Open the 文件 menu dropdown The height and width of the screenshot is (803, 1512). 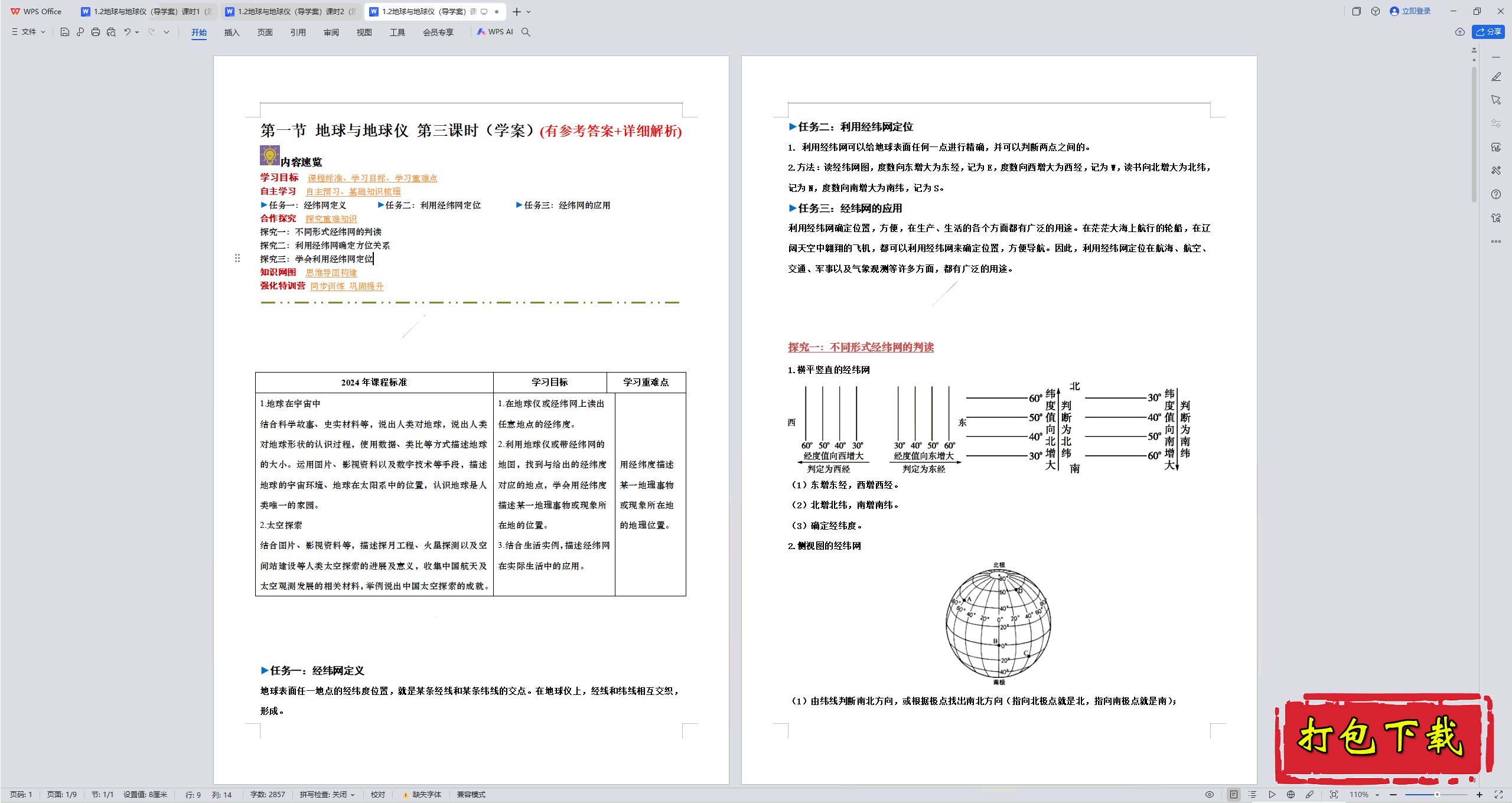[28, 32]
